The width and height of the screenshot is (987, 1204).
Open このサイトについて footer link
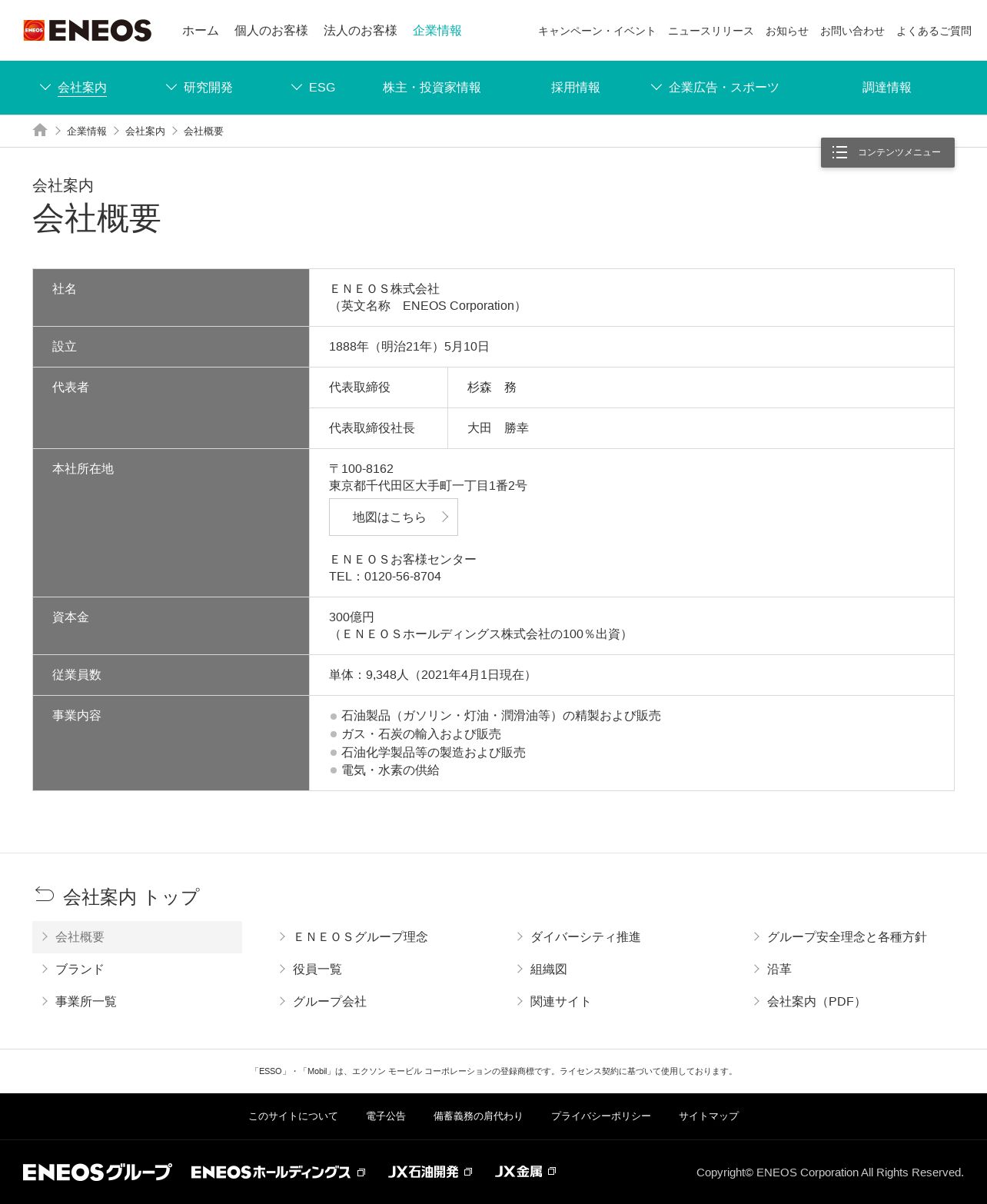click(x=293, y=1116)
